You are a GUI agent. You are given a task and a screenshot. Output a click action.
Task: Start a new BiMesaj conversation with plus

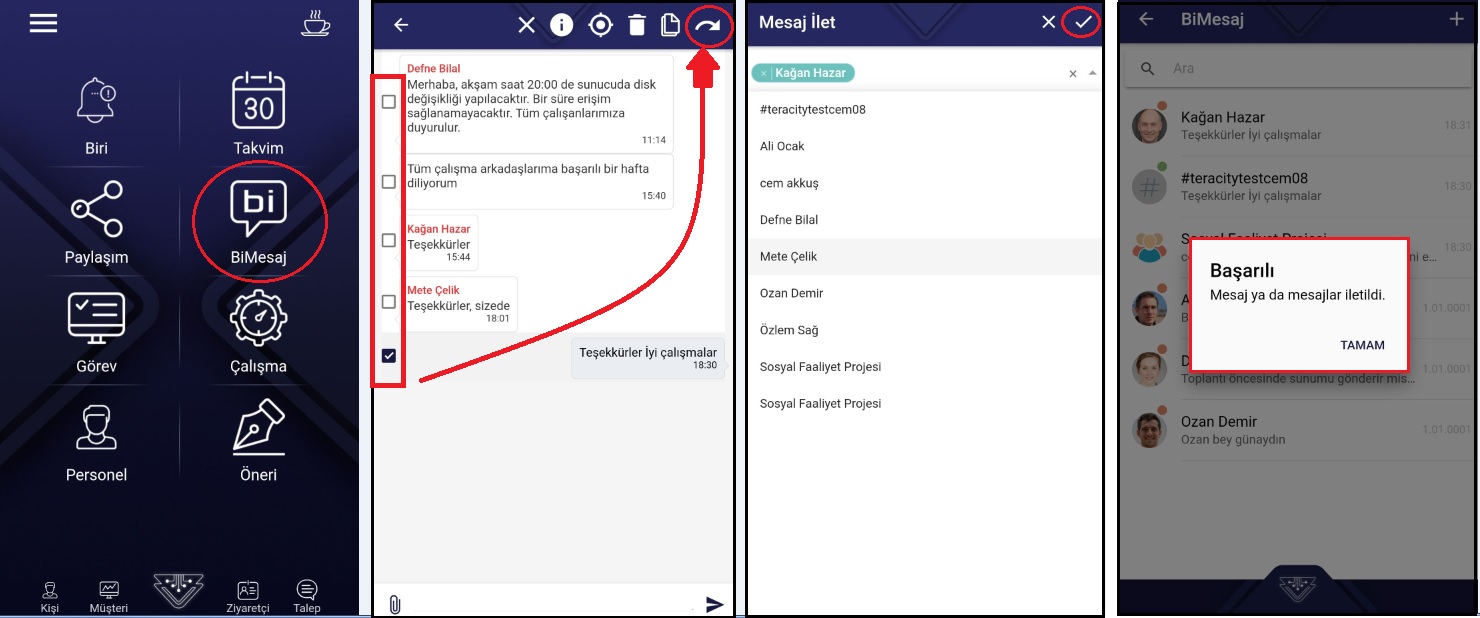[x=1456, y=19]
